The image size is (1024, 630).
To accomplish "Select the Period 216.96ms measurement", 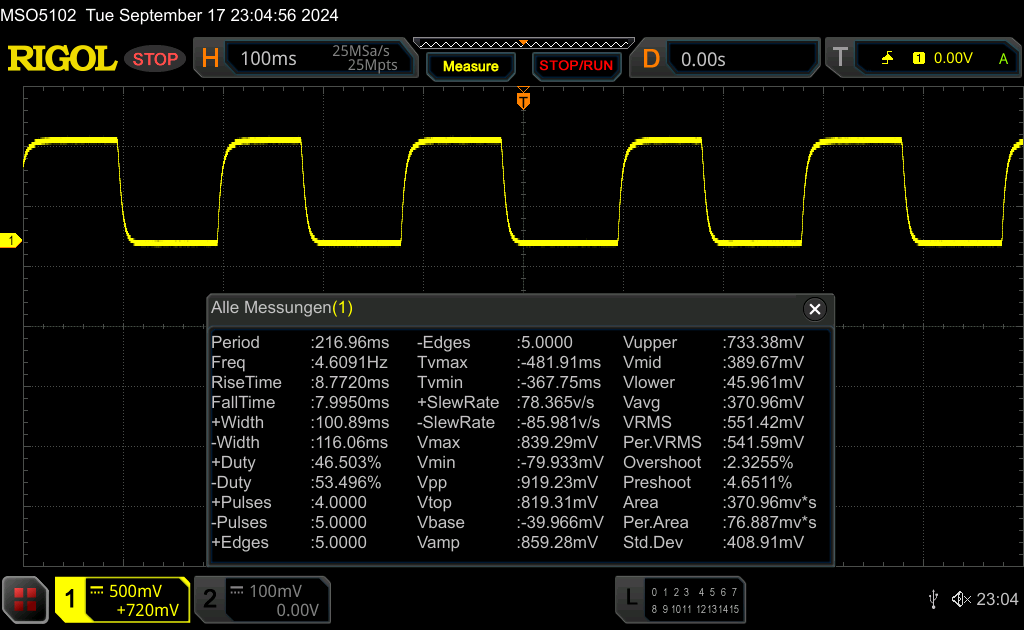I will (300, 342).
